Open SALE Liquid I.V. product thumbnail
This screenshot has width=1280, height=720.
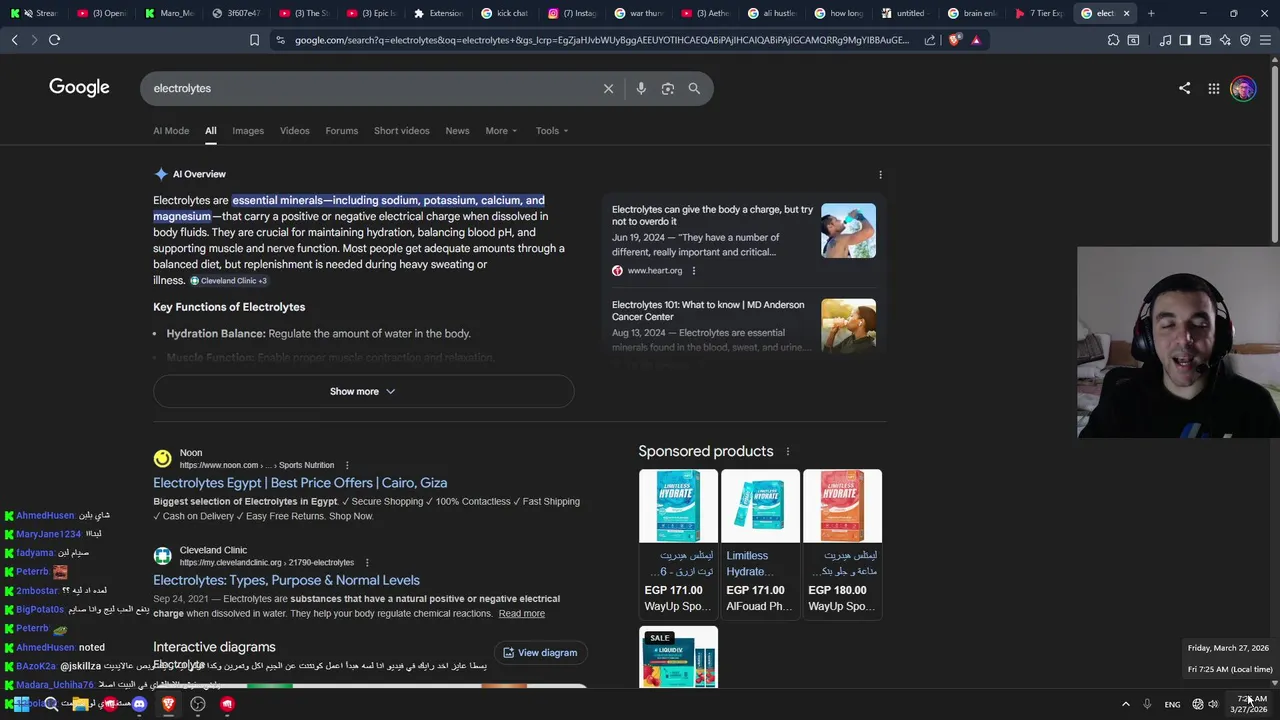678,657
